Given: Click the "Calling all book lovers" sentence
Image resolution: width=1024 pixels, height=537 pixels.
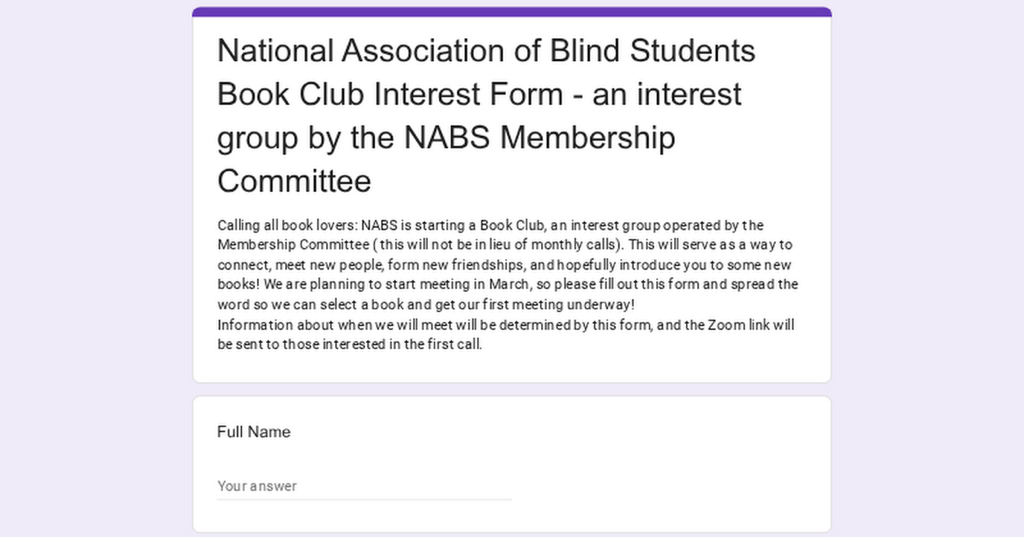Looking at the screenshot, I should pyautogui.click(x=286, y=226).
